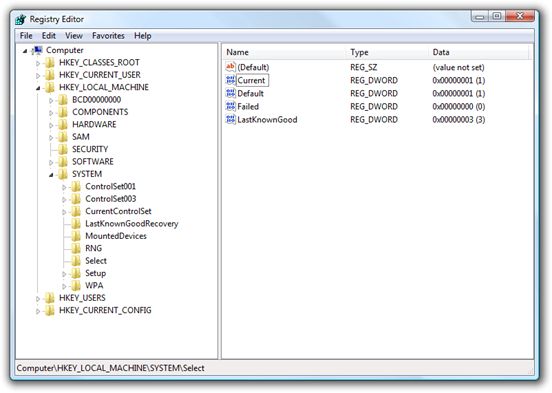552x393 pixels.
Task: Click the SAM folder icon
Action: coord(63,137)
